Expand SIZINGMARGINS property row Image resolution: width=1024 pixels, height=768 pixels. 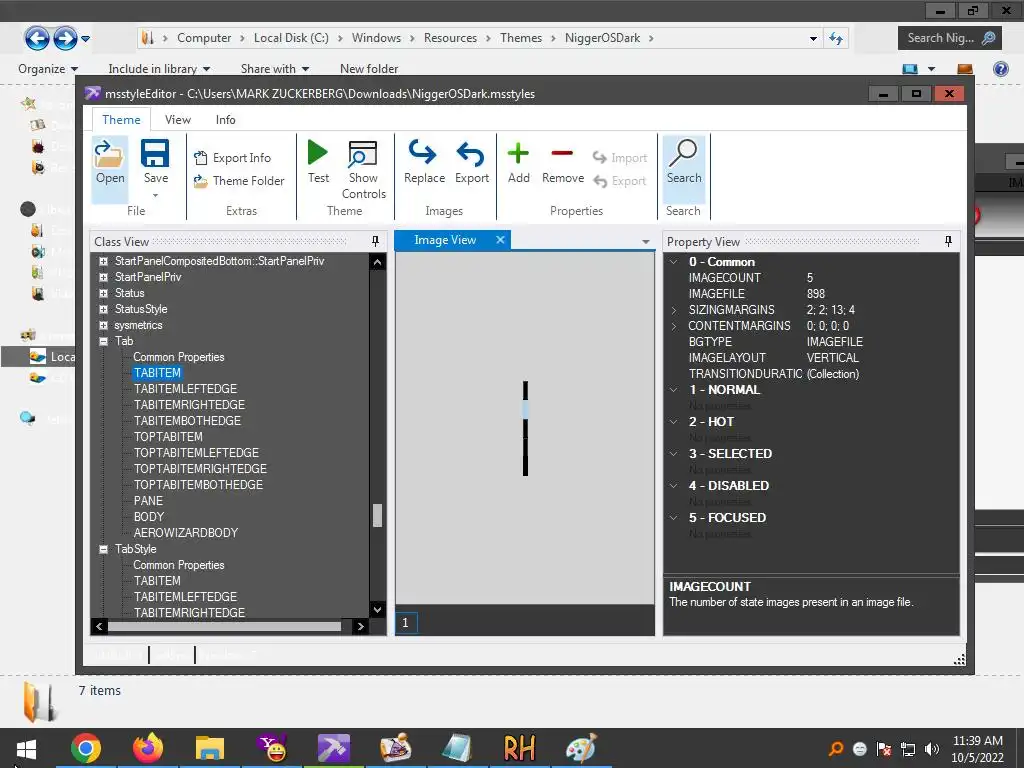coord(674,310)
